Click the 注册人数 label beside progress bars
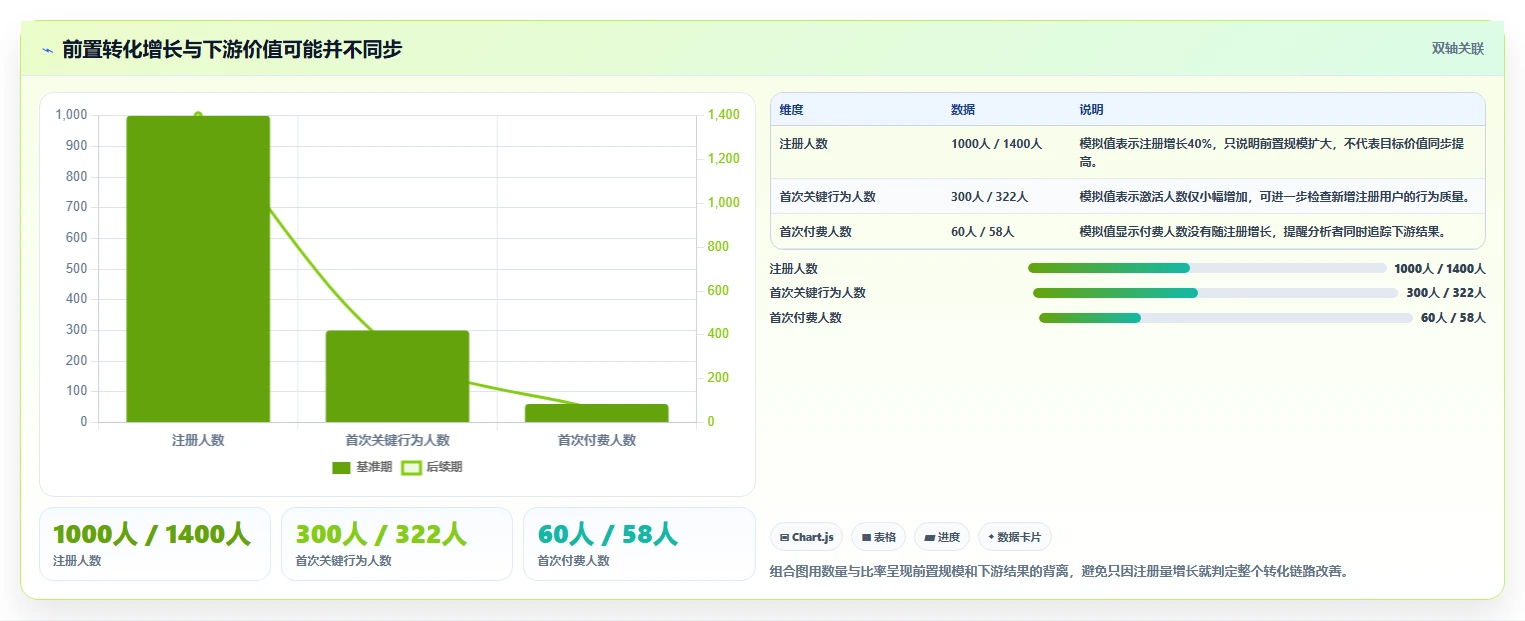The image size is (1525, 621). coord(794,269)
